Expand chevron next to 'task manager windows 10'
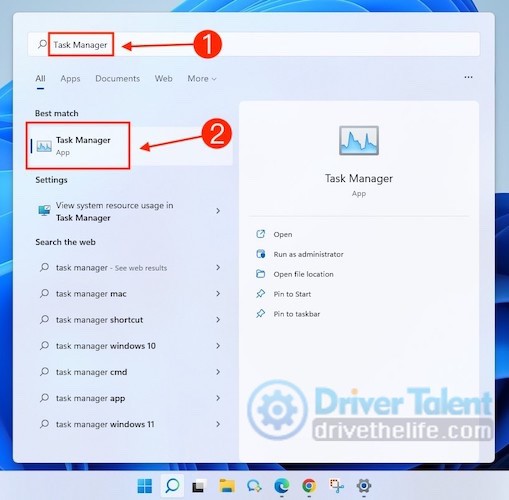The image size is (509, 500). tap(218, 346)
